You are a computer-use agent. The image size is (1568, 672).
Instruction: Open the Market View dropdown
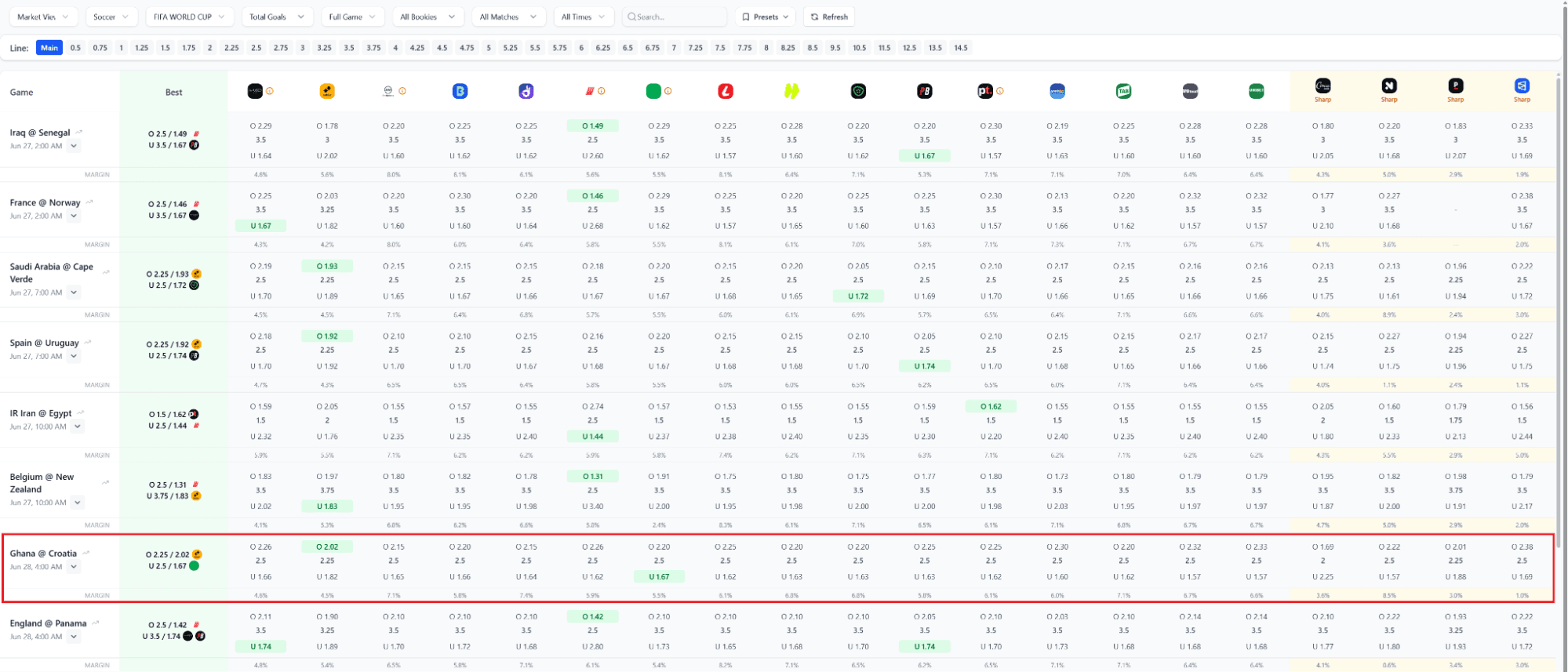tap(43, 16)
